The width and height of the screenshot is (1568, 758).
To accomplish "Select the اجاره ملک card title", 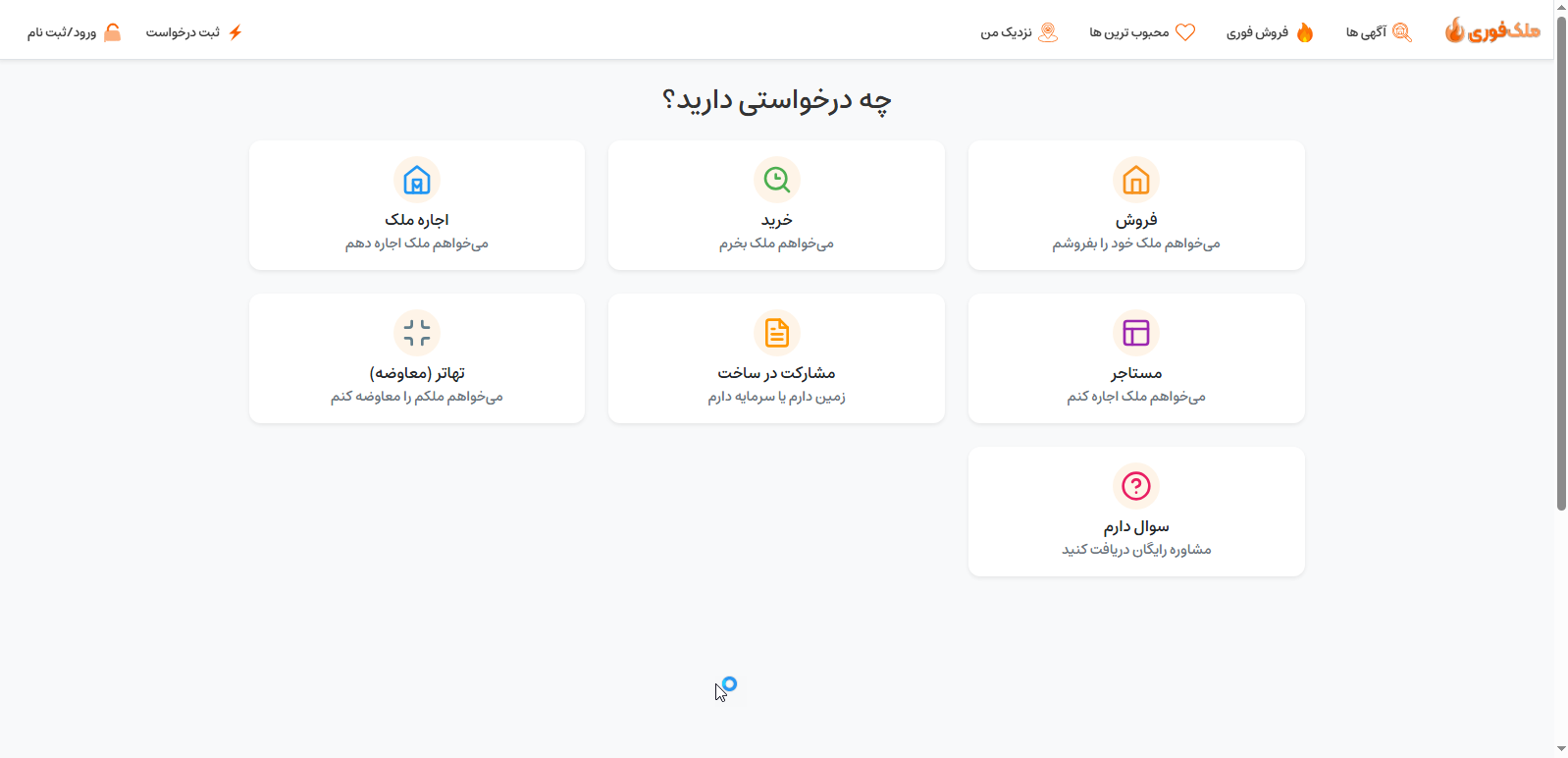I will [417, 220].
